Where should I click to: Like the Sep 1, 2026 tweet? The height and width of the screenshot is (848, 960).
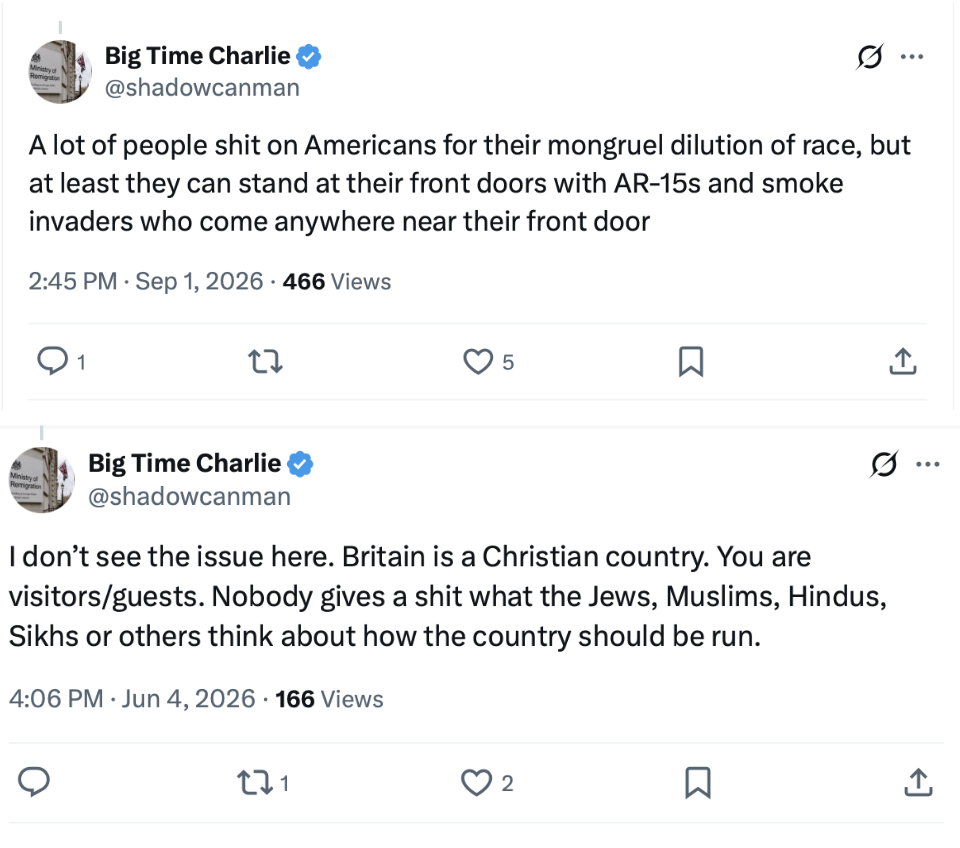[x=478, y=361]
